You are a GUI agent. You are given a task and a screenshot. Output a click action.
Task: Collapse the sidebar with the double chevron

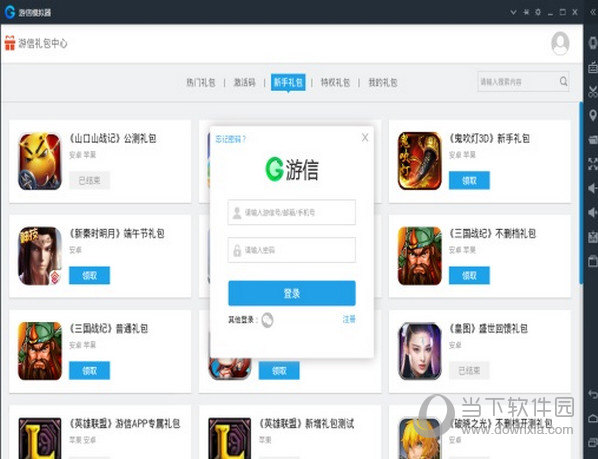point(593,13)
